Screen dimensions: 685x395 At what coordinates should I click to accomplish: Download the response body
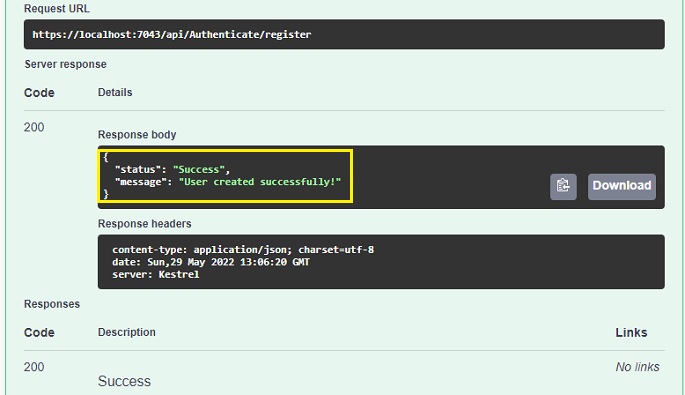pos(622,187)
